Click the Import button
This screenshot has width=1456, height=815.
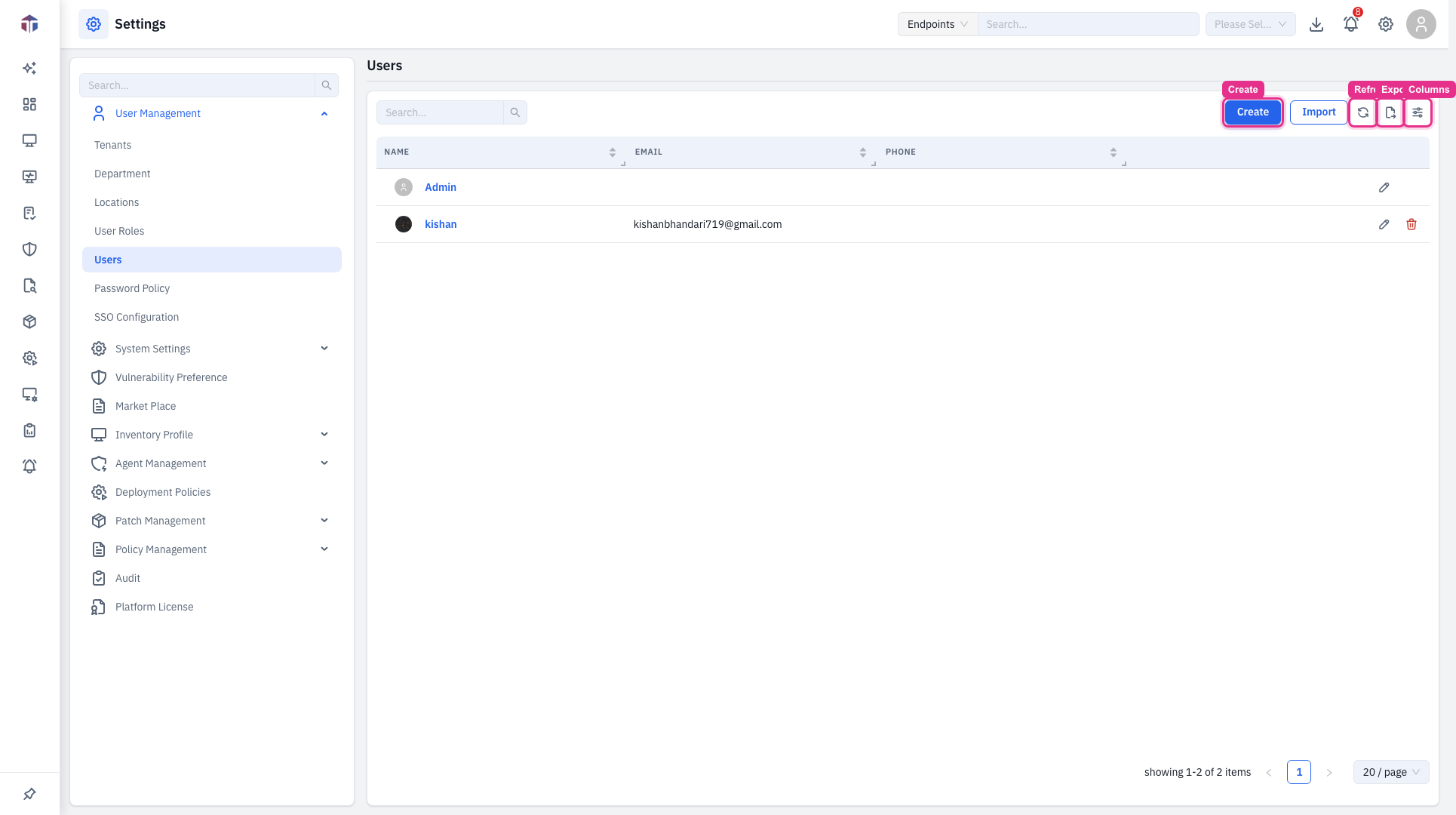pyautogui.click(x=1319, y=112)
